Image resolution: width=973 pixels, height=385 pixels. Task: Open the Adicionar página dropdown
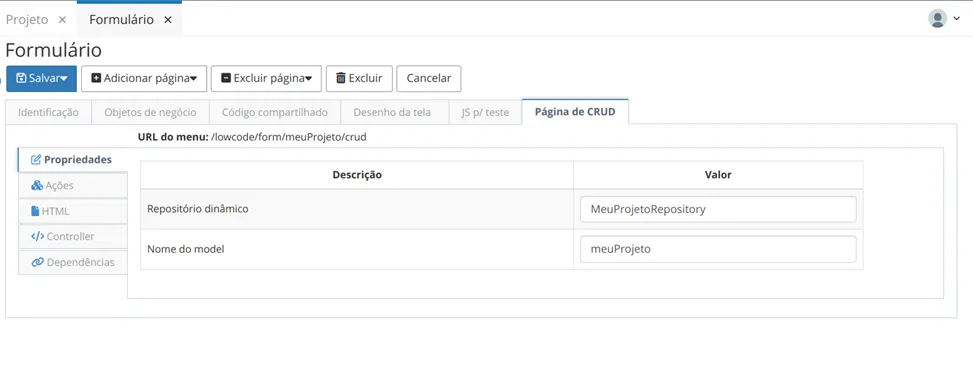pyautogui.click(x=144, y=78)
